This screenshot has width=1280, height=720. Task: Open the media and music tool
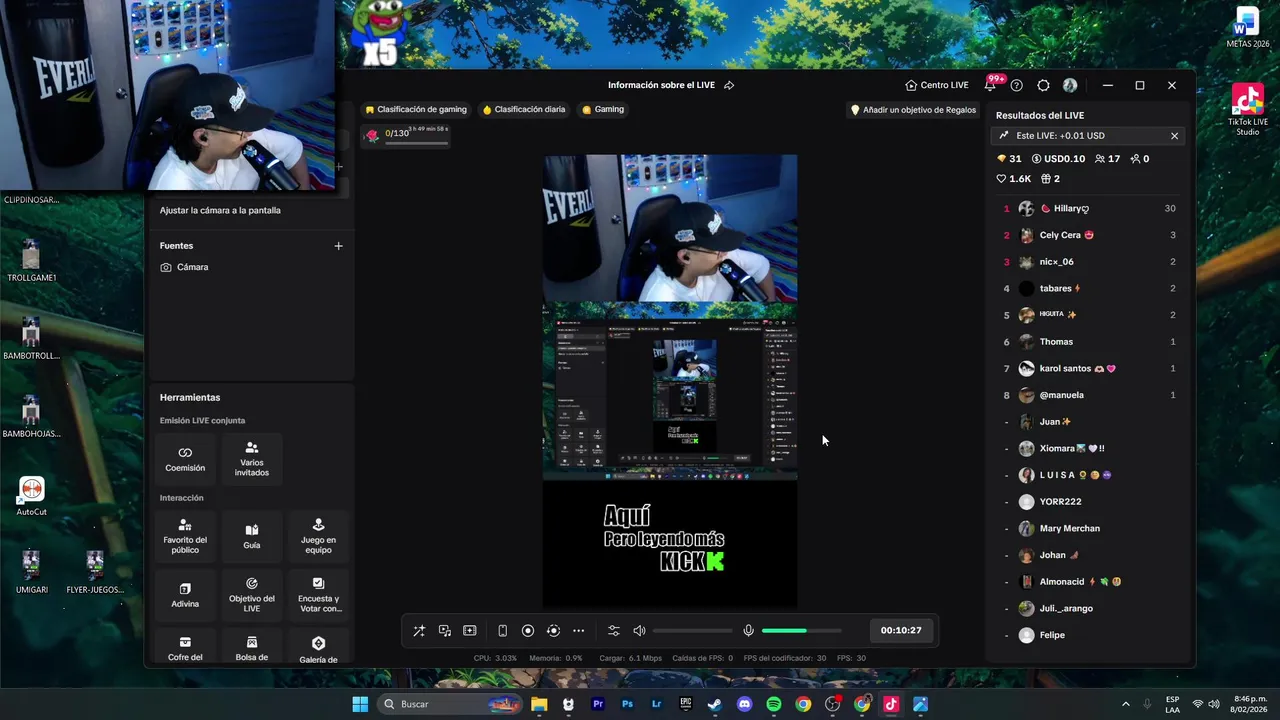click(445, 631)
